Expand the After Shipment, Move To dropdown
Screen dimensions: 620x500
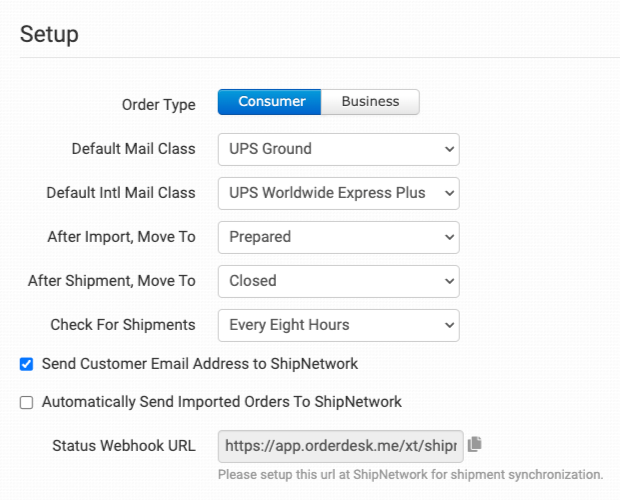pyautogui.click(x=338, y=281)
